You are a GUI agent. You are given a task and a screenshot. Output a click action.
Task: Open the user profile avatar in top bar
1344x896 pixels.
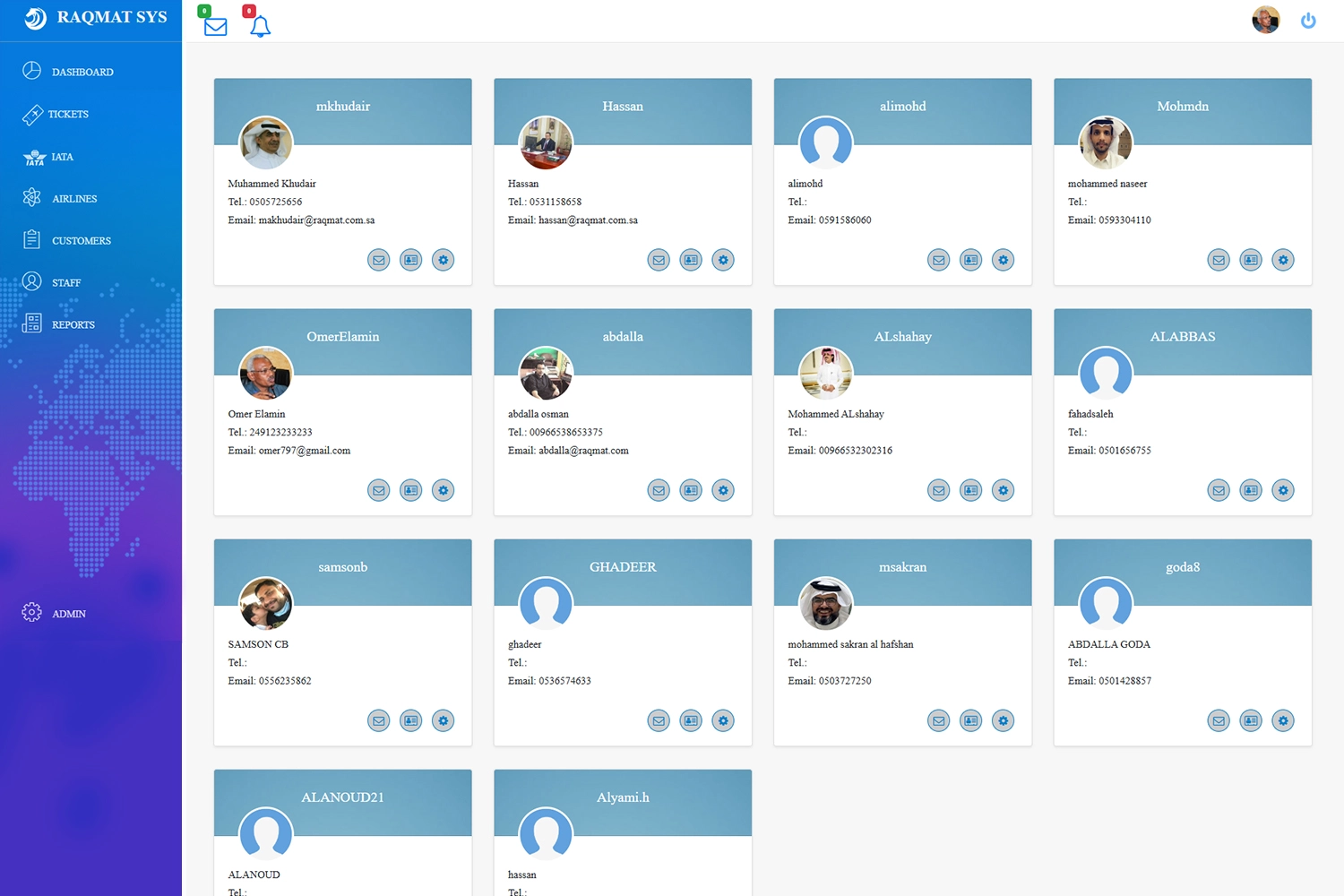pyautogui.click(x=1266, y=20)
